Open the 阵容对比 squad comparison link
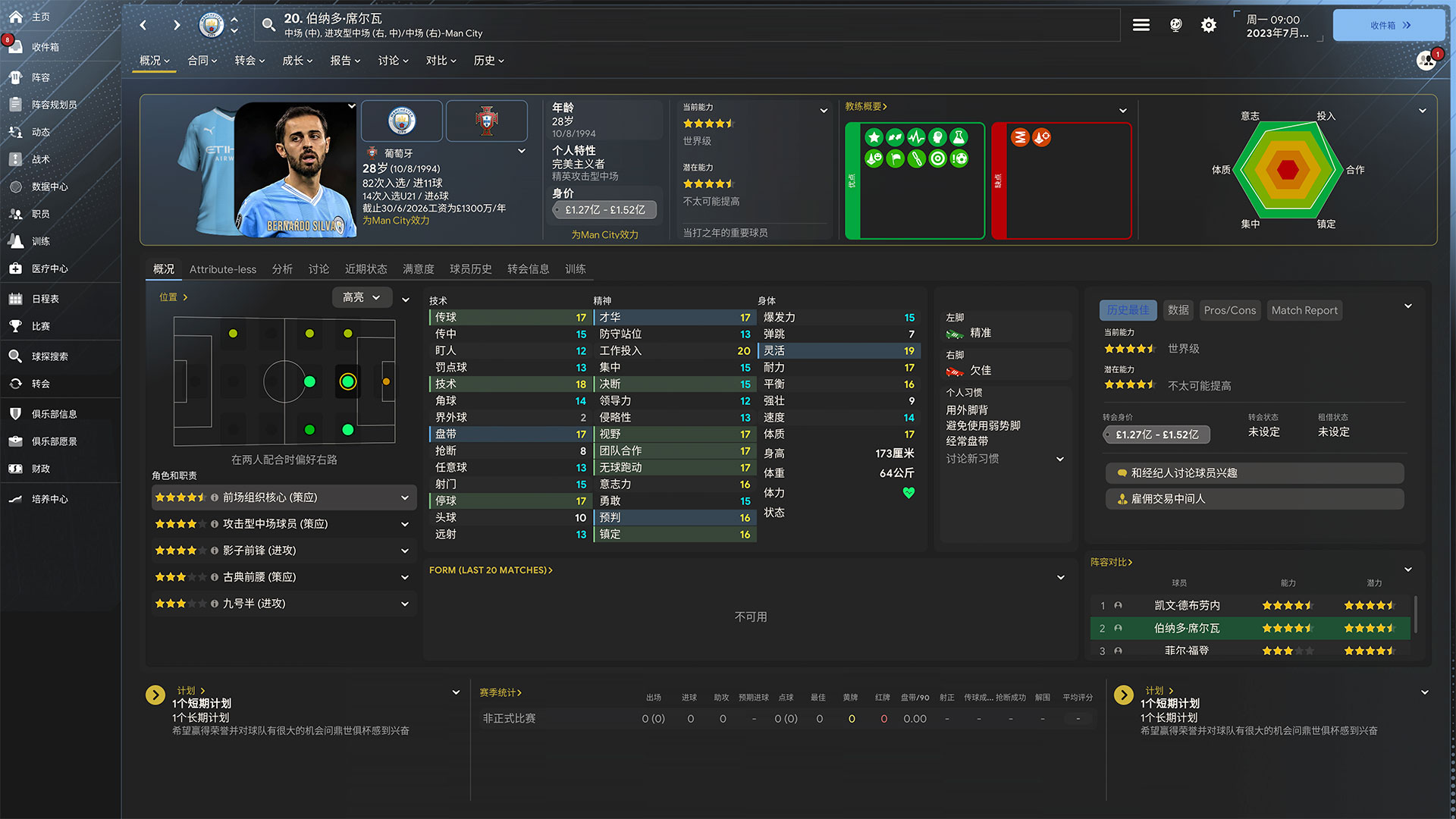The width and height of the screenshot is (1456, 819). pos(1111,562)
